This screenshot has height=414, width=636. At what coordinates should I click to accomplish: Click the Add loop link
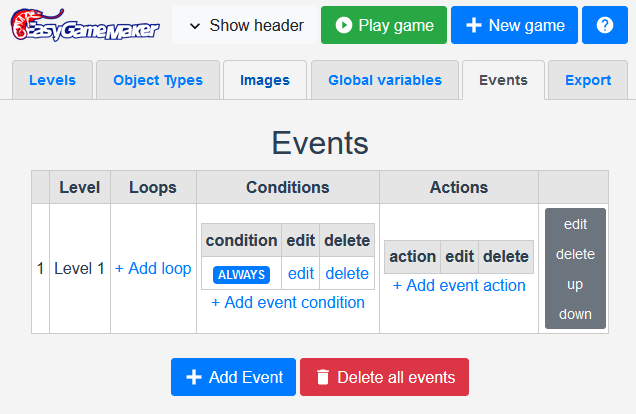[153, 268]
